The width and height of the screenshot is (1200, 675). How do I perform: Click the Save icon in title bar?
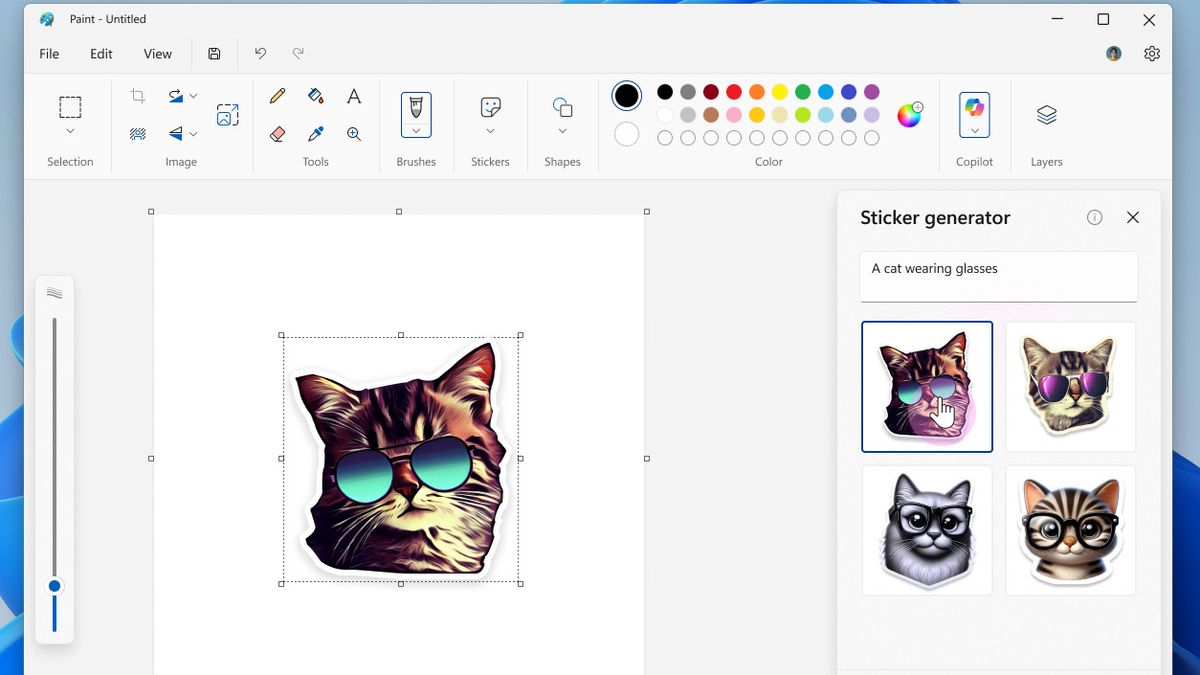214,54
